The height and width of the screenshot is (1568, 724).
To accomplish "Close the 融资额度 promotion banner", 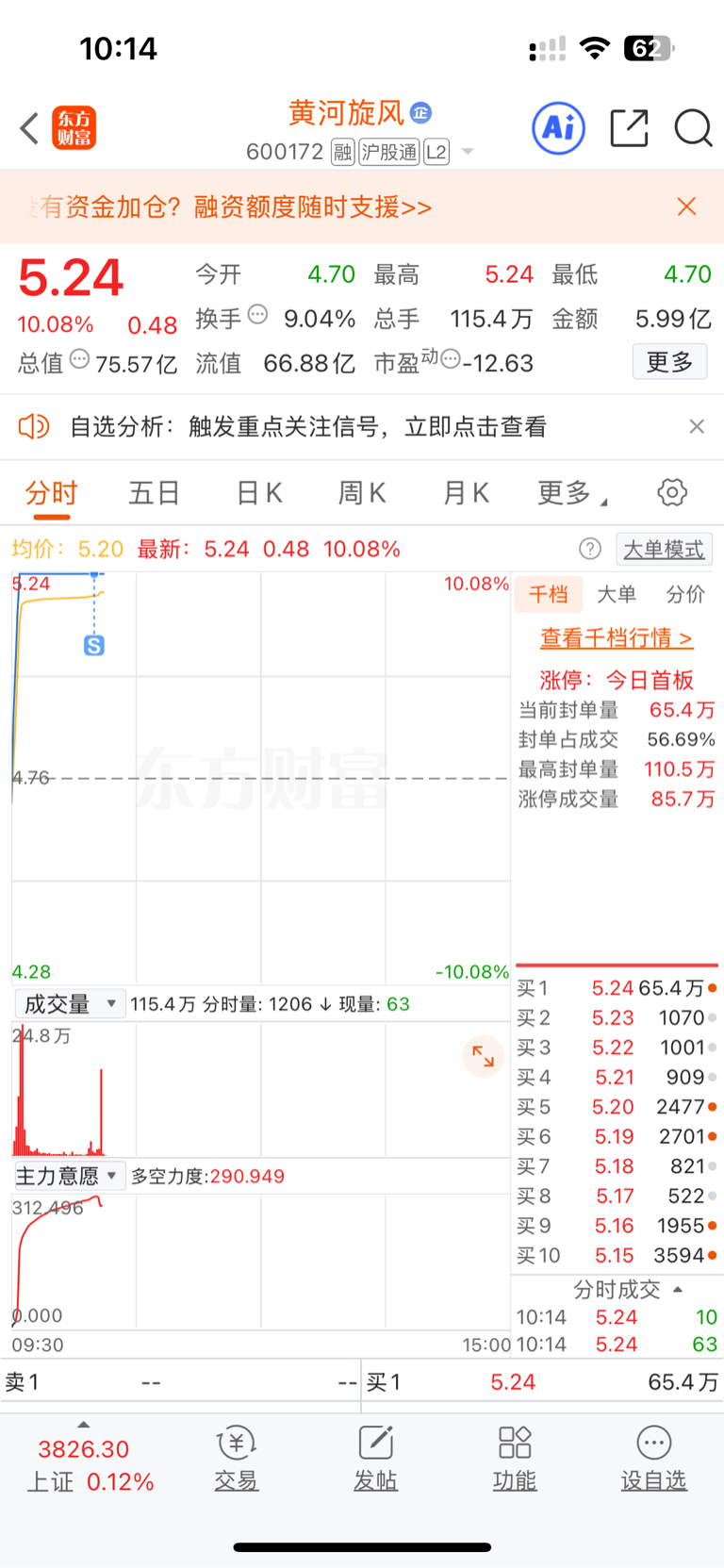I will point(687,206).
